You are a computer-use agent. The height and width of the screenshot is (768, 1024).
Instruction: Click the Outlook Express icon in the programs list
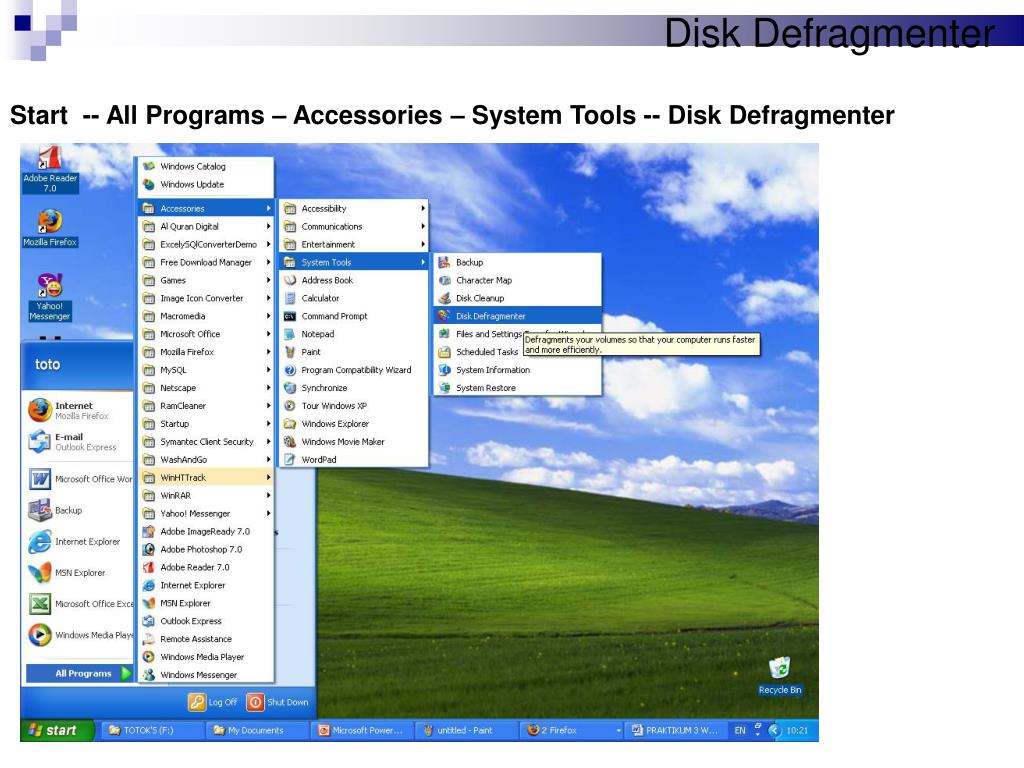pos(149,621)
